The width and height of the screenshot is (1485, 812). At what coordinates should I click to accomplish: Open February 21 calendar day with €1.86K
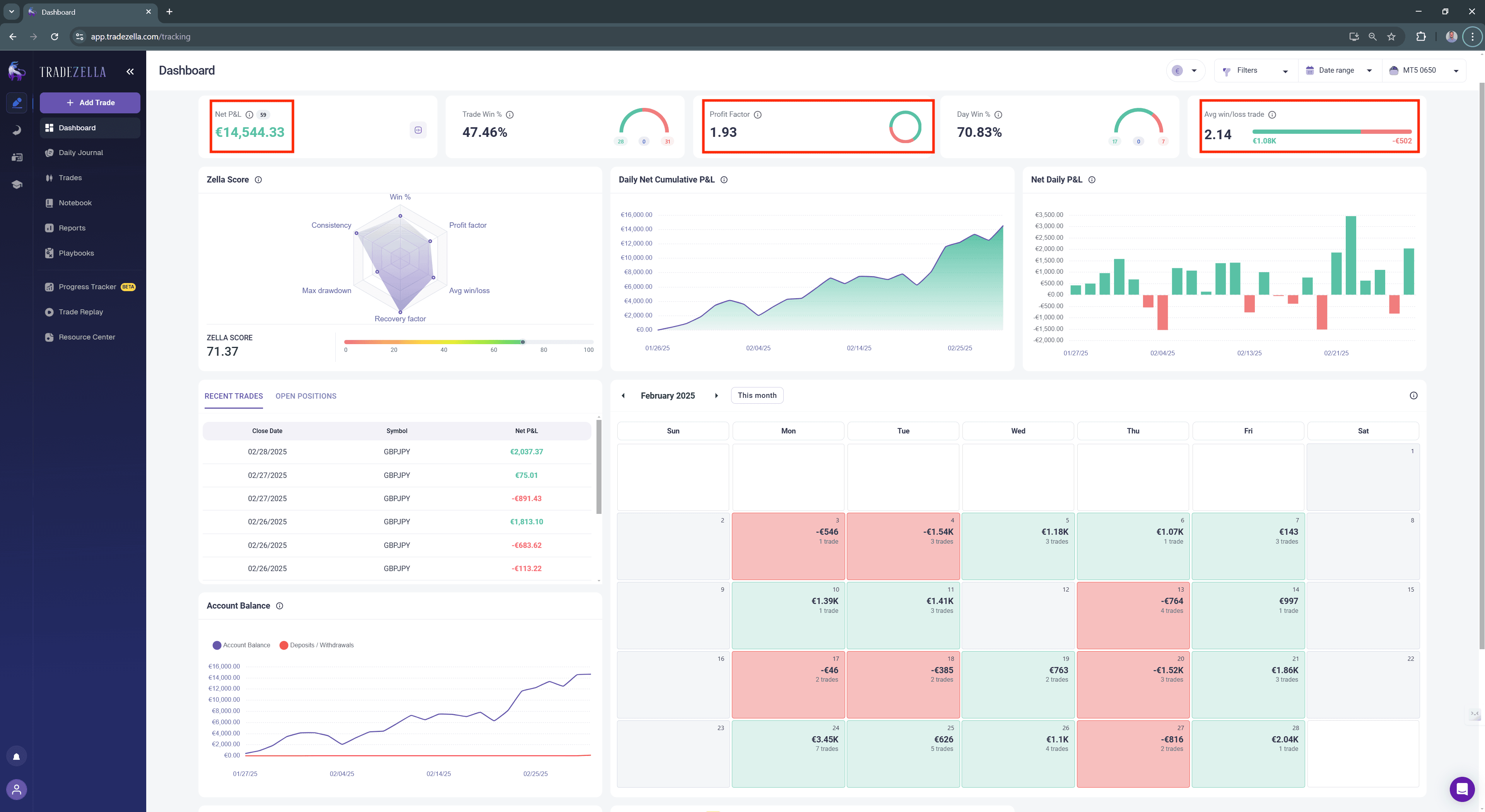[1248, 684]
